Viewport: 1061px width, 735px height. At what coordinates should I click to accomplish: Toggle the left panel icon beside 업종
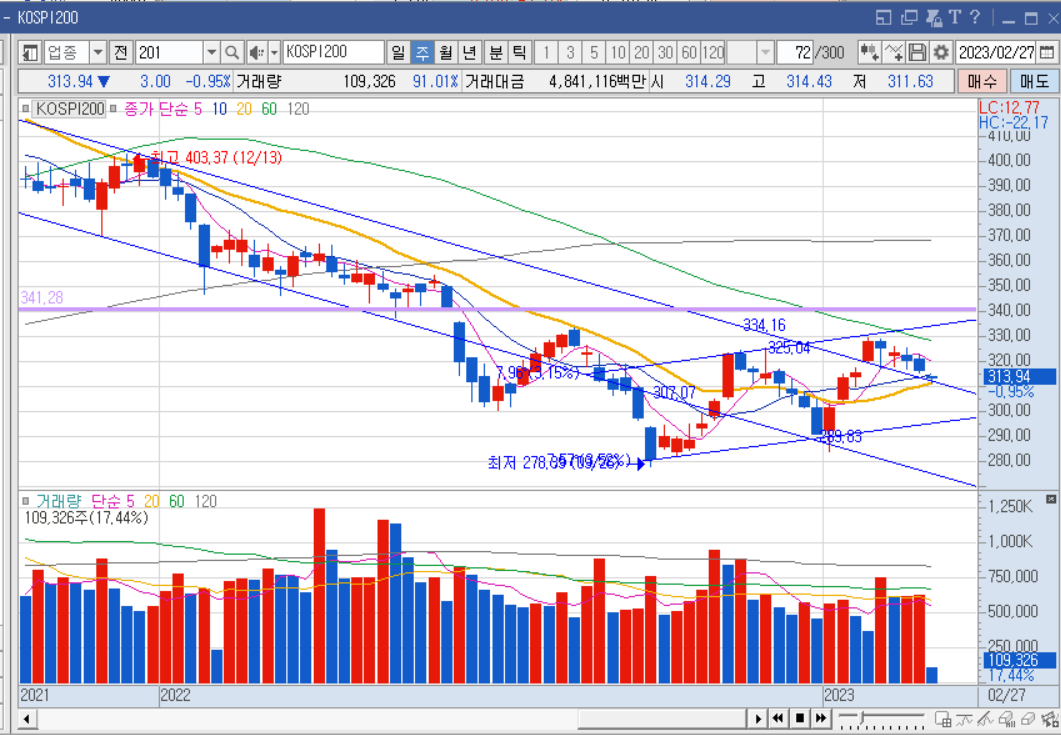pyautogui.click(x=30, y=52)
